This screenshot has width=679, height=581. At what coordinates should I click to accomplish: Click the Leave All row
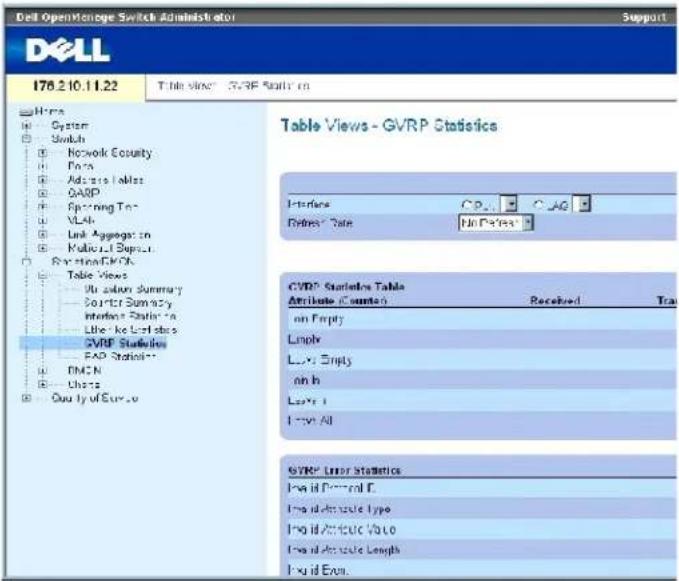click(x=478, y=420)
